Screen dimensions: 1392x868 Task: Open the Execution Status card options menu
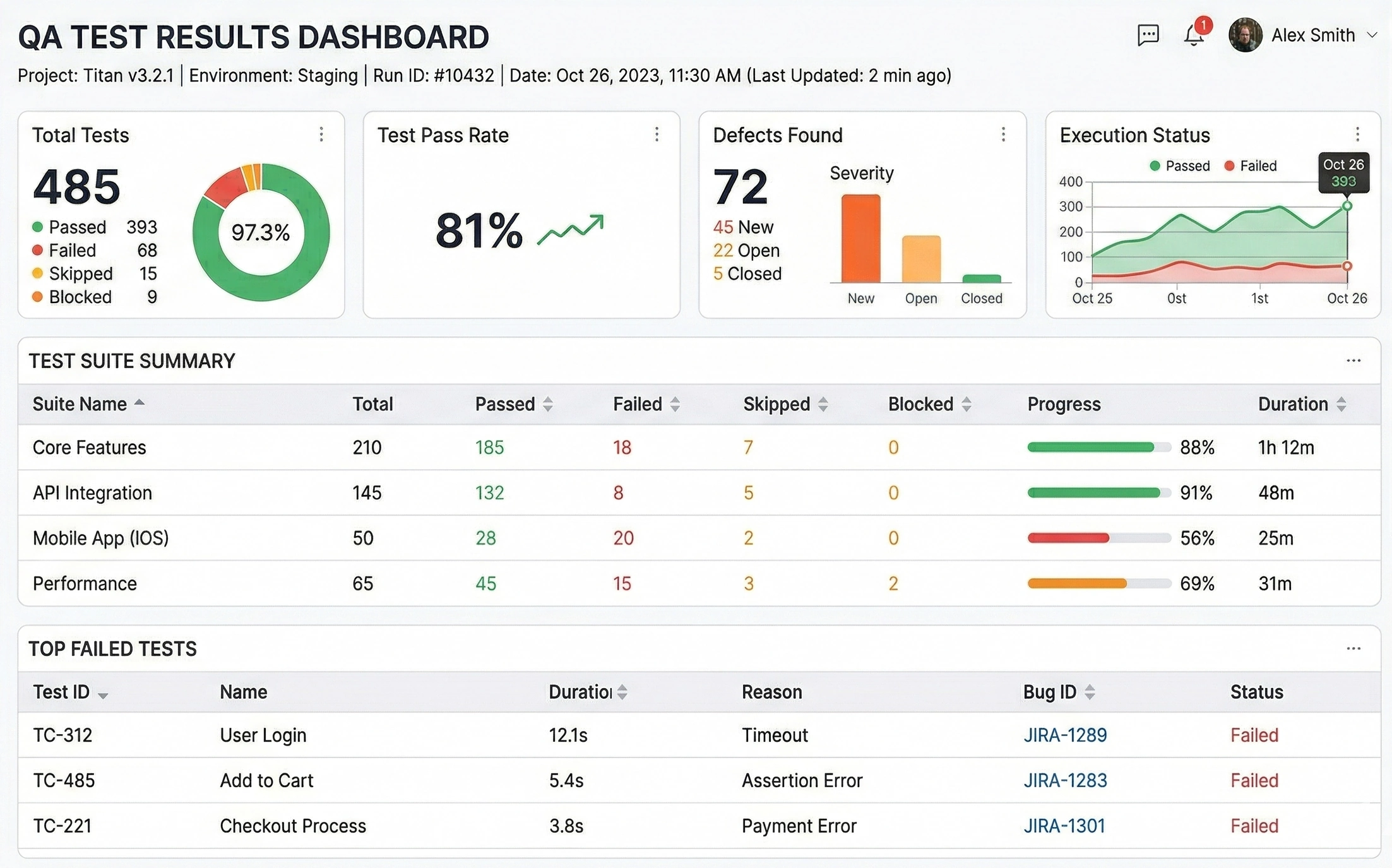[x=1359, y=134]
